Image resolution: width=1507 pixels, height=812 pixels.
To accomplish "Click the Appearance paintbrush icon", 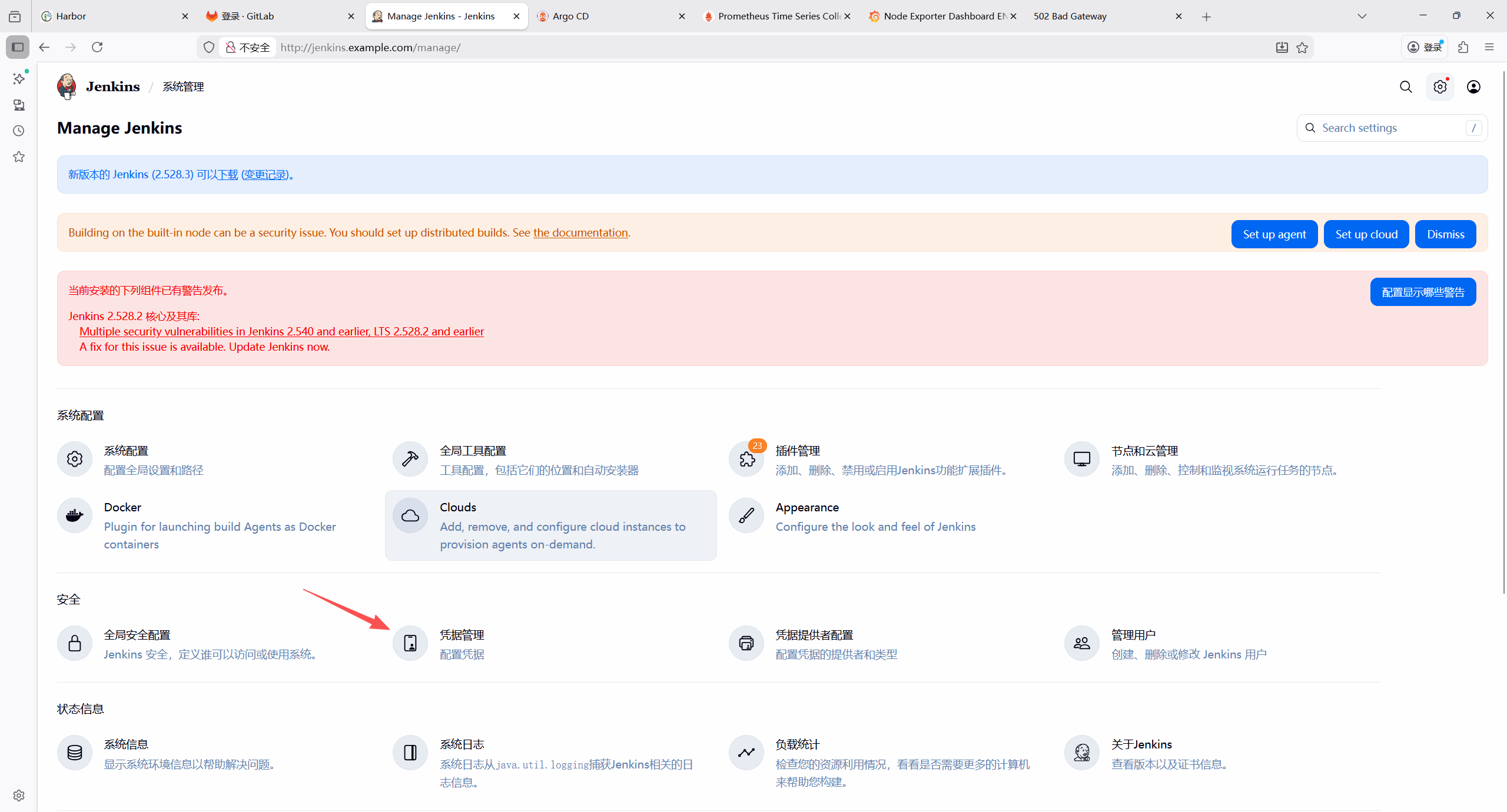I will coord(746,515).
